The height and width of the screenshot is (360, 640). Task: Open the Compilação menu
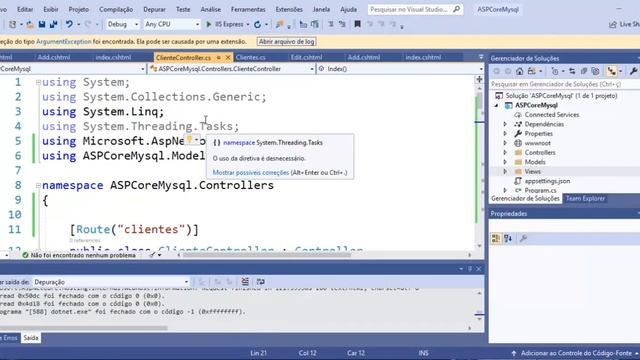coord(116,9)
